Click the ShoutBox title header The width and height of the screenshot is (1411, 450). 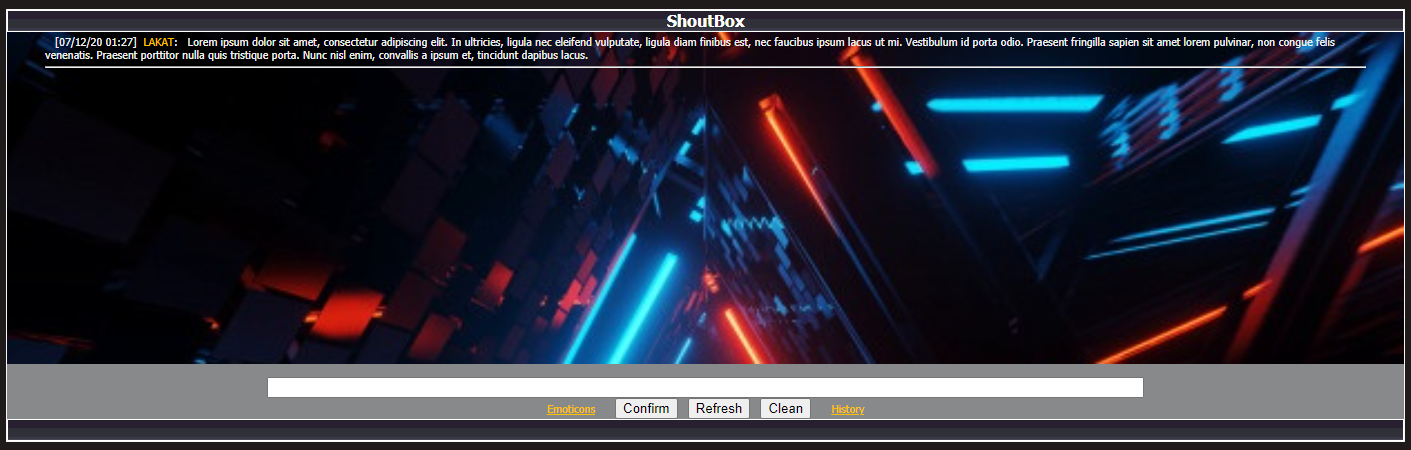tap(705, 21)
